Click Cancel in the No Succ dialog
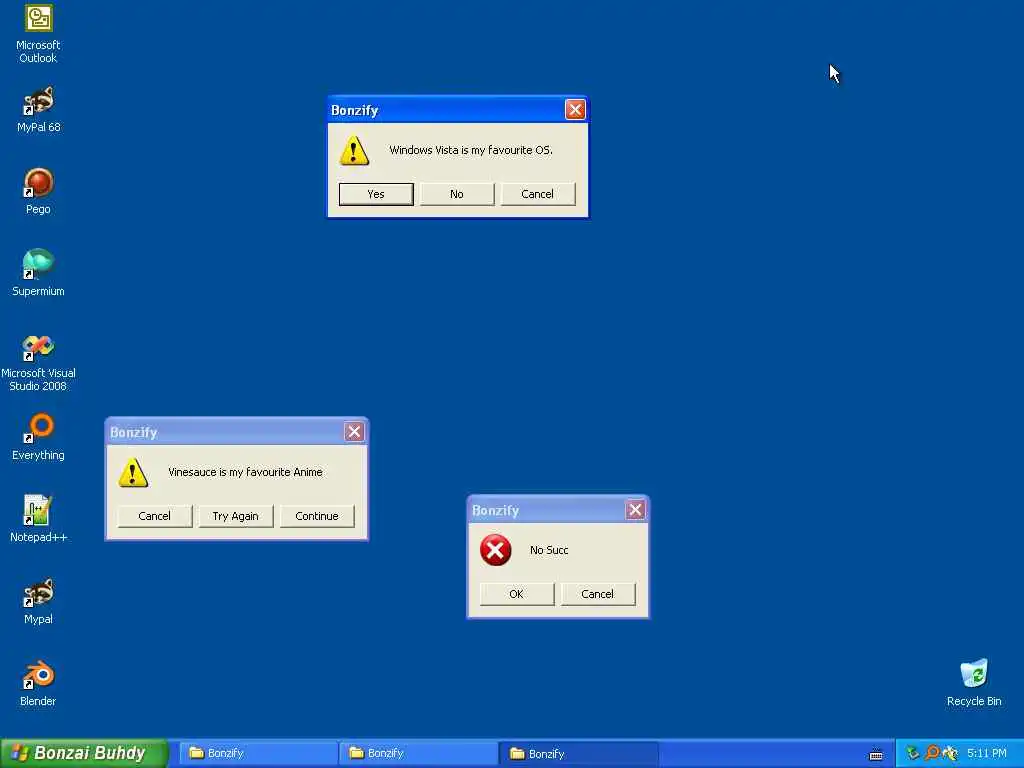 (x=598, y=594)
